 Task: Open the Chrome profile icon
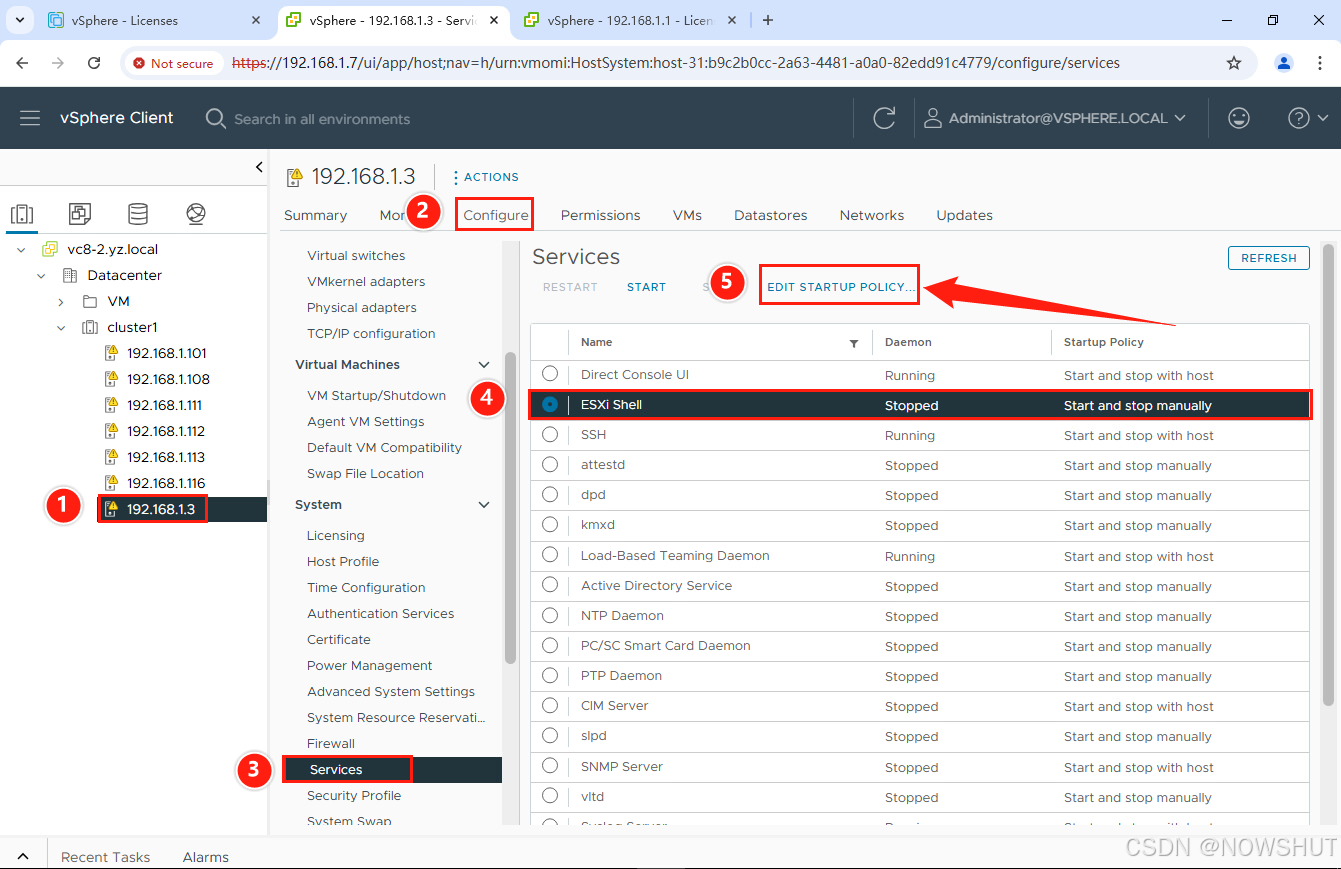click(1284, 63)
